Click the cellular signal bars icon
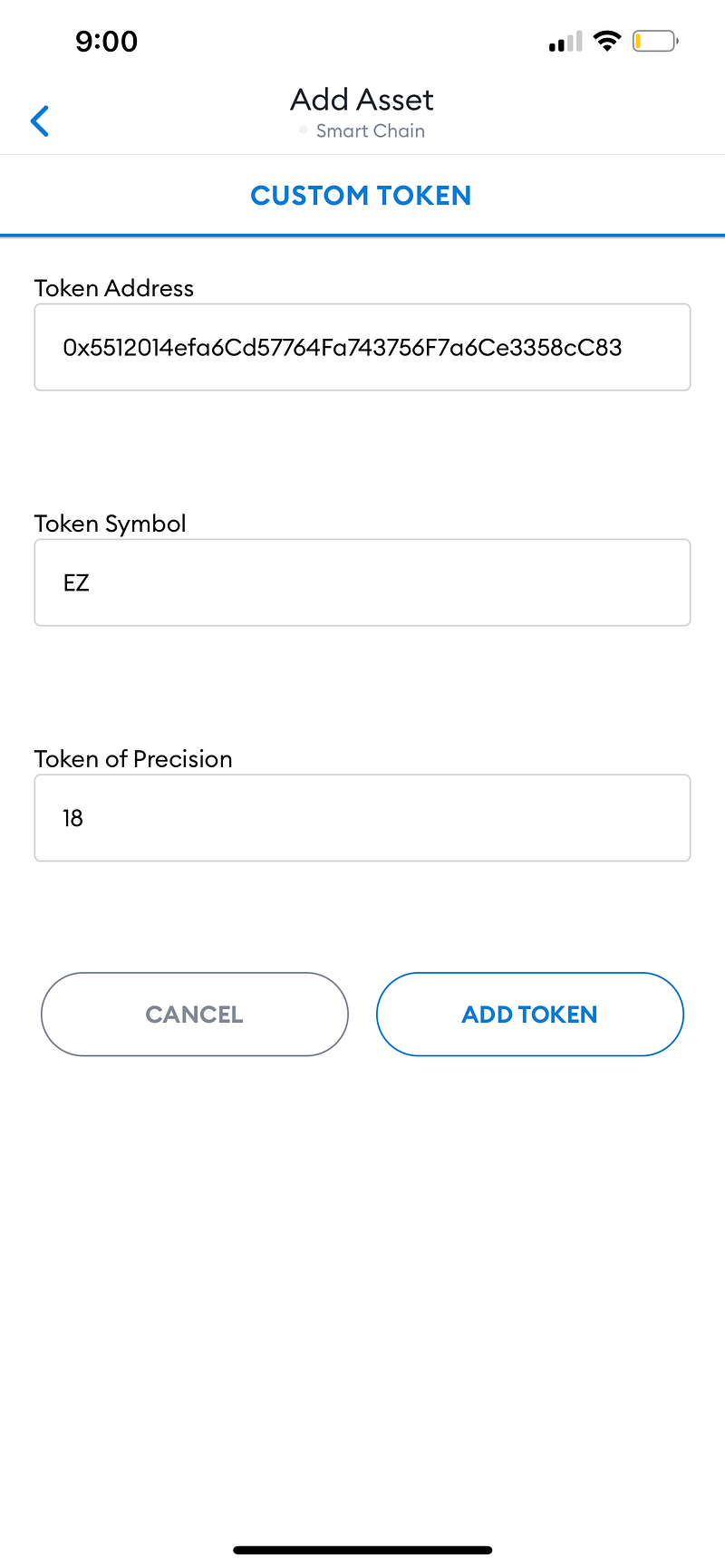Viewport: 725px width, 1568px height. (x=565, y=42)
